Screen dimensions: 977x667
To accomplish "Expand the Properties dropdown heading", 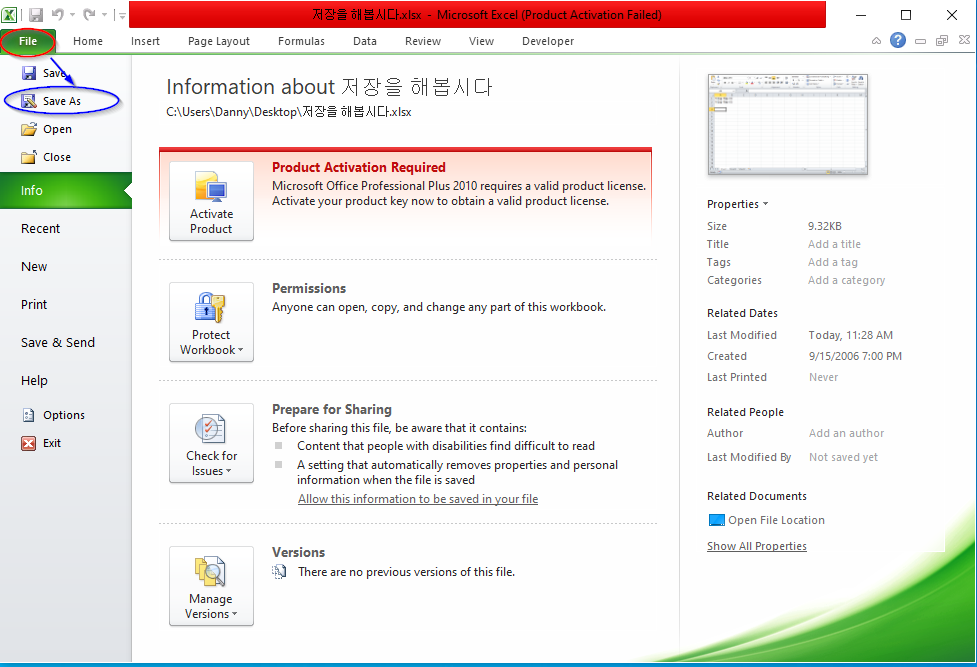I will [x=738, y=204].
